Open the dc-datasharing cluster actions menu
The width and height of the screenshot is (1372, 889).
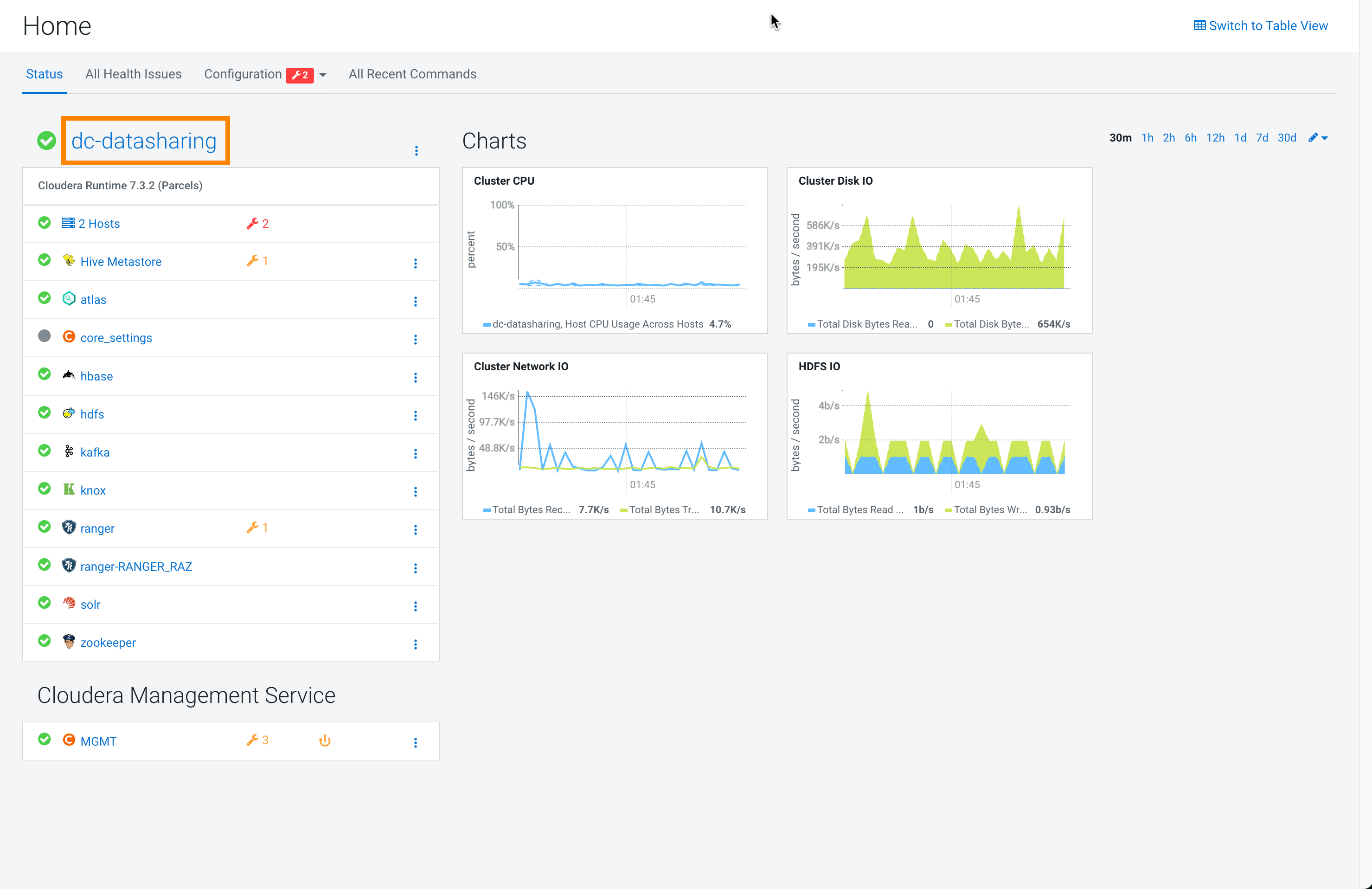416,151
